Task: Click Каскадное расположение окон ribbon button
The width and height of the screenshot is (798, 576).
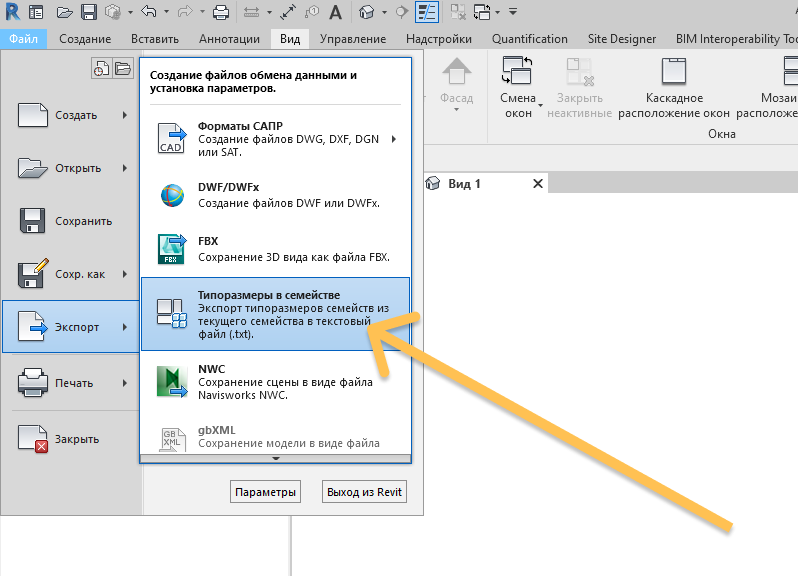Action: [674, 88]
